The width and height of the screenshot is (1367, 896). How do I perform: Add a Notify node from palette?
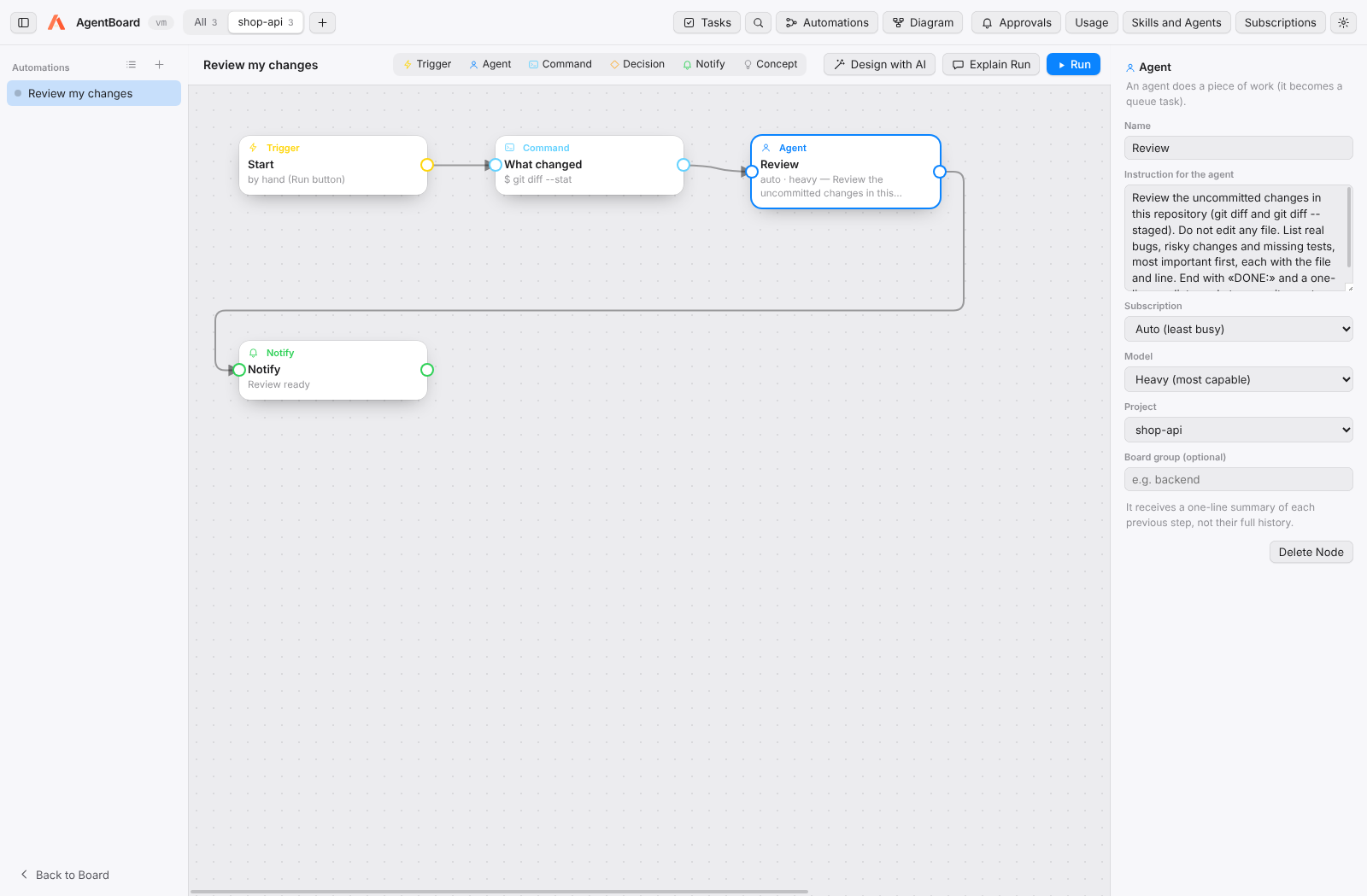click(704, 64)
